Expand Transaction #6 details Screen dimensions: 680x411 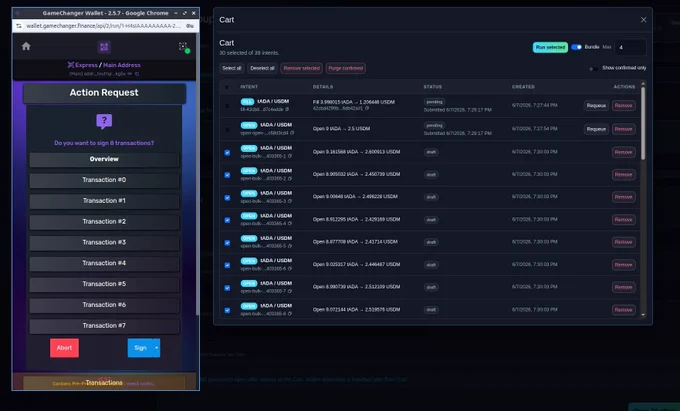(x=104, y=305)
